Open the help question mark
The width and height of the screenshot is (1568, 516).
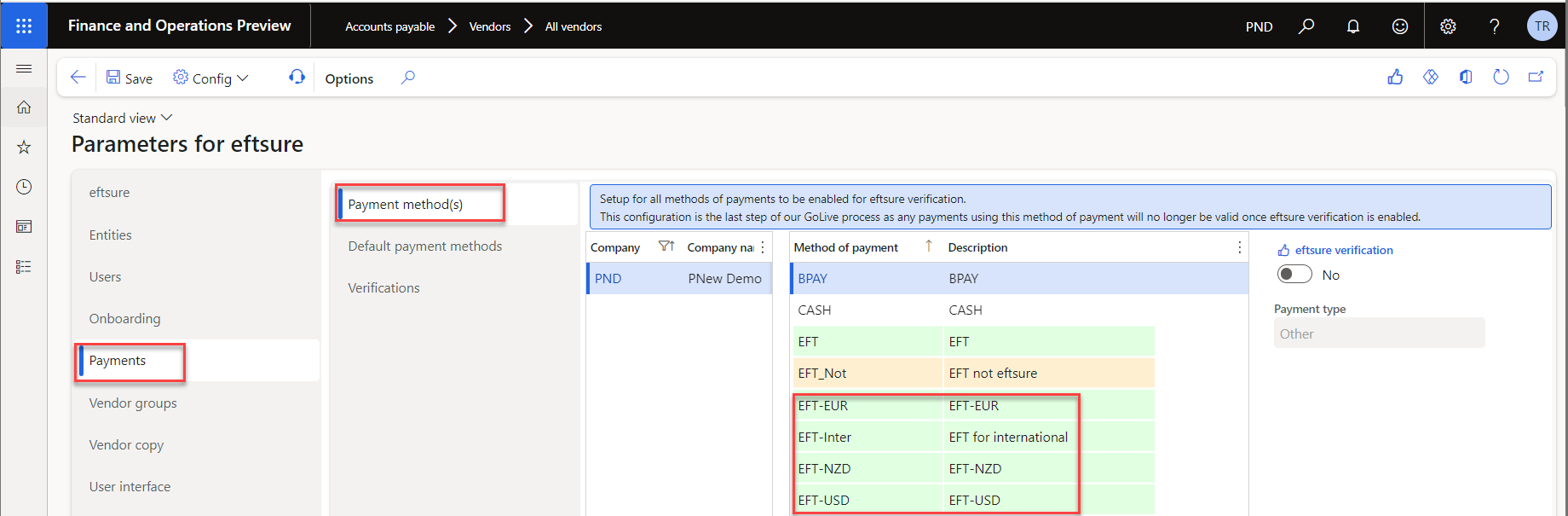click(x=1495, y=26)
